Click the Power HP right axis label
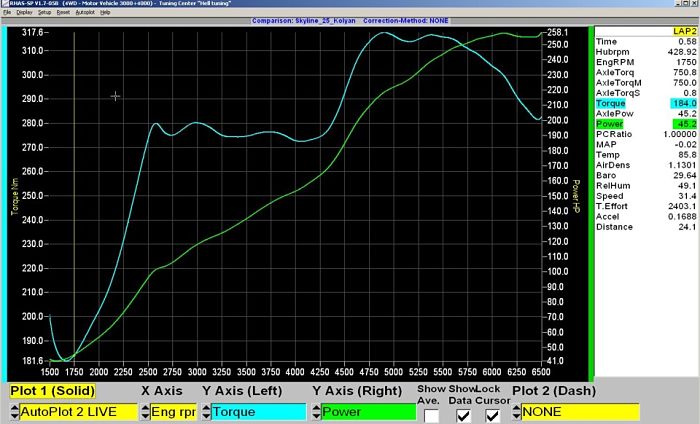The height and width of the screenshot is (424, 700). pos(576,196)
